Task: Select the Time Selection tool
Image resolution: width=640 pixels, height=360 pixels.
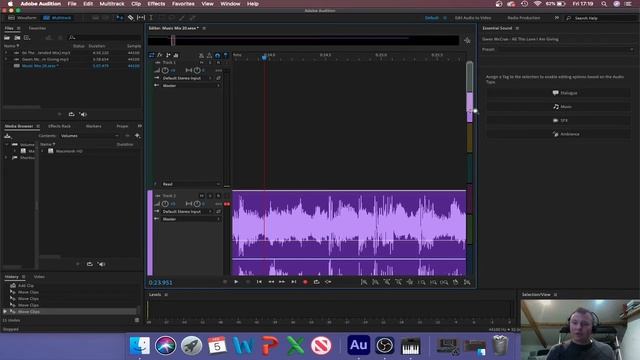Action: coord(151,18)
